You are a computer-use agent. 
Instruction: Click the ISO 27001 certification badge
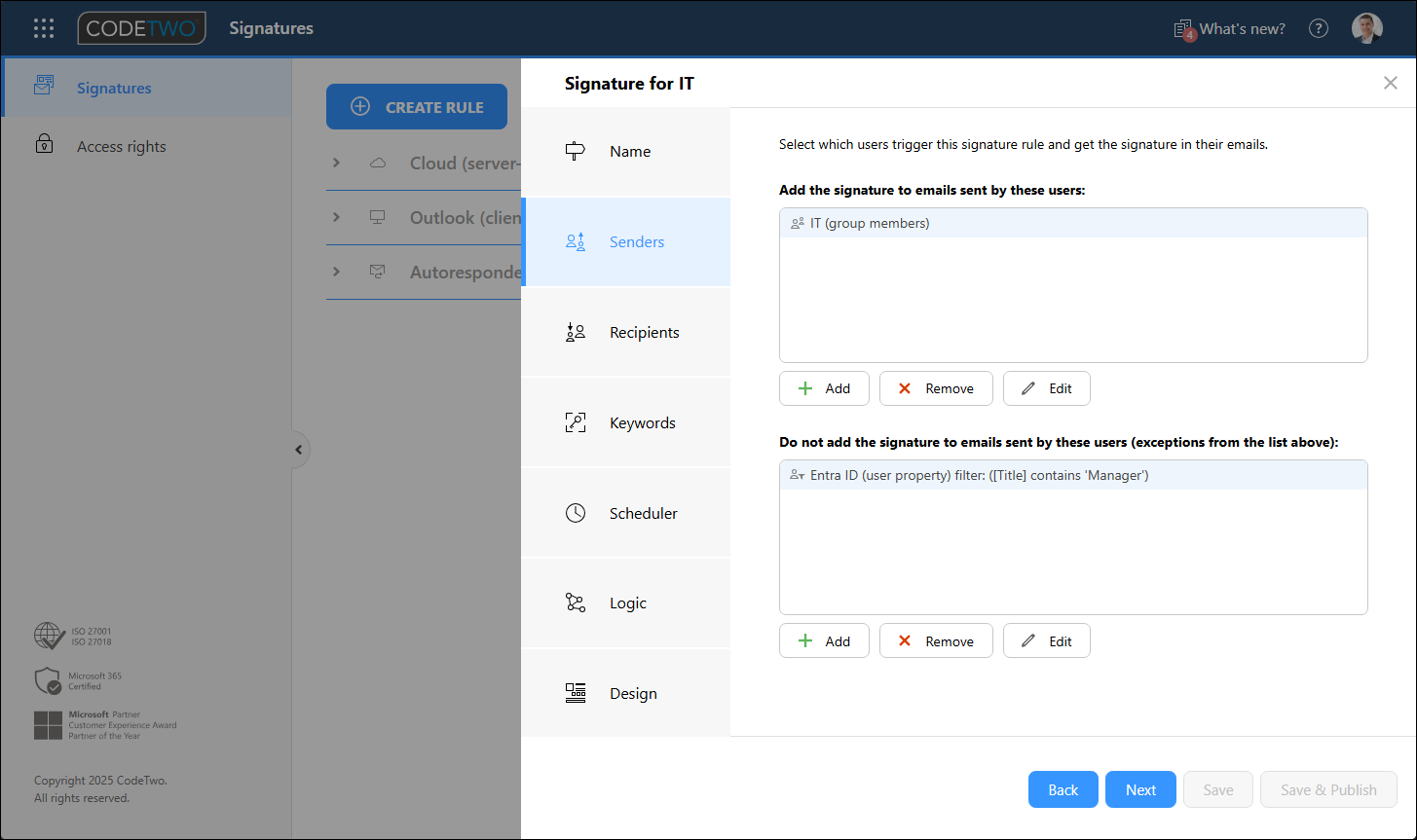pyautogui.click(x=73, y=637)
